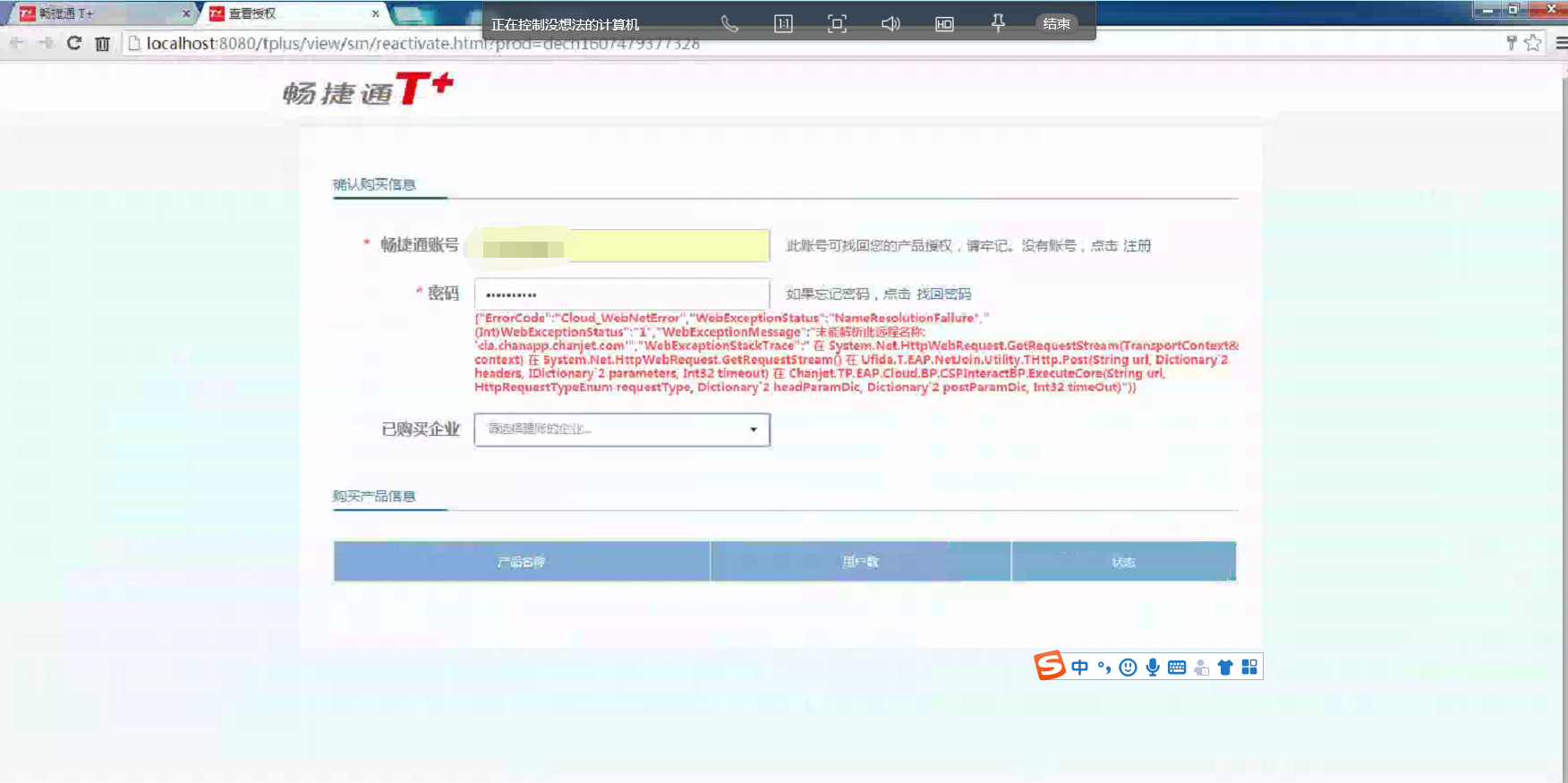
Task: Click the 确认购买信息 section heading
Action: tap(375, 184)
